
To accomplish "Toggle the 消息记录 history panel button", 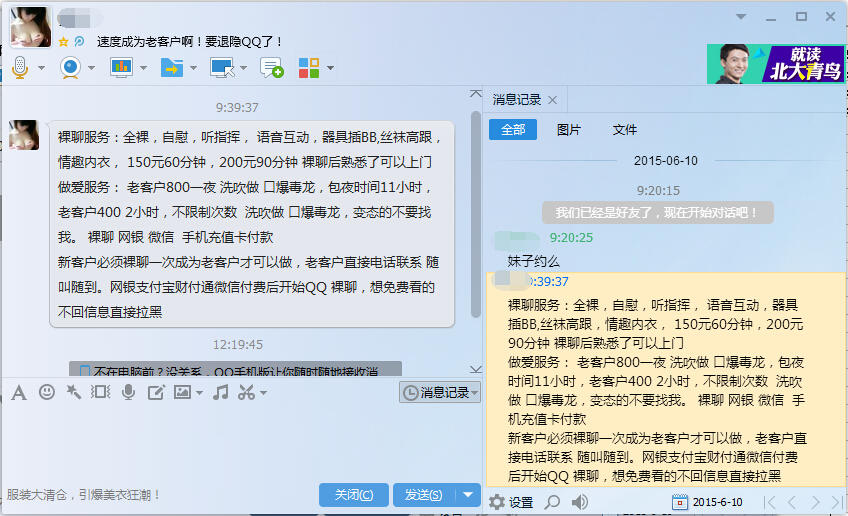I will point(440,393).
